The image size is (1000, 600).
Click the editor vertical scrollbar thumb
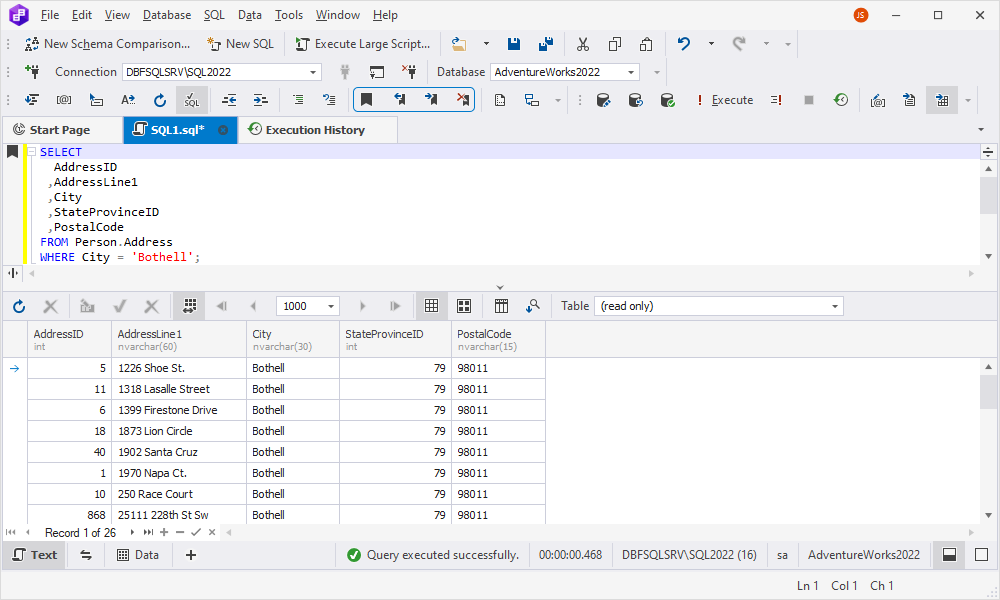989,196
